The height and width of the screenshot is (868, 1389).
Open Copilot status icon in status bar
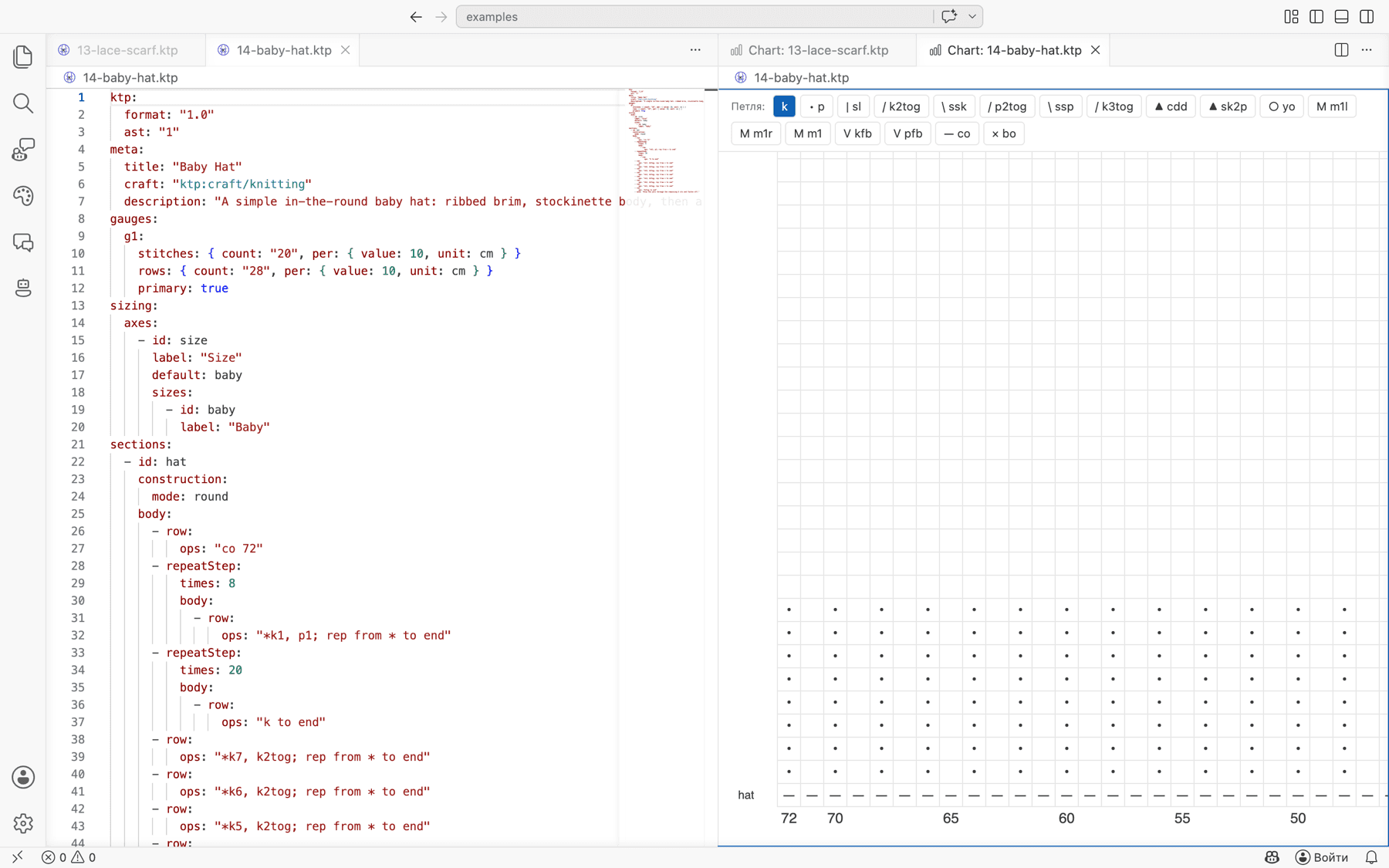click(1272, 857)
